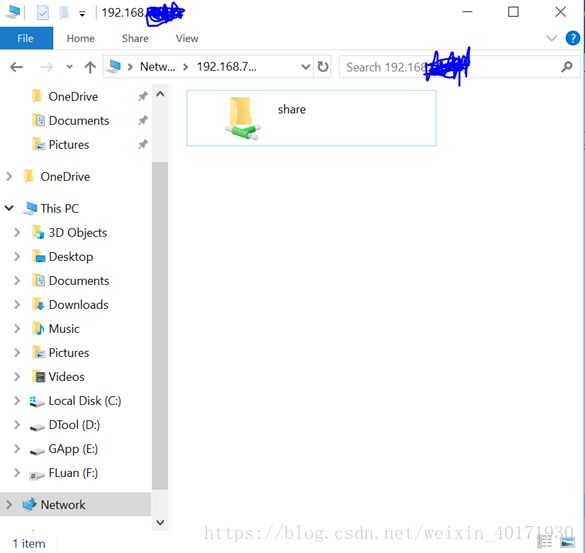The image size is (585, 553).
Task: Click the Videos folder icon
Action: pos(38,377)
